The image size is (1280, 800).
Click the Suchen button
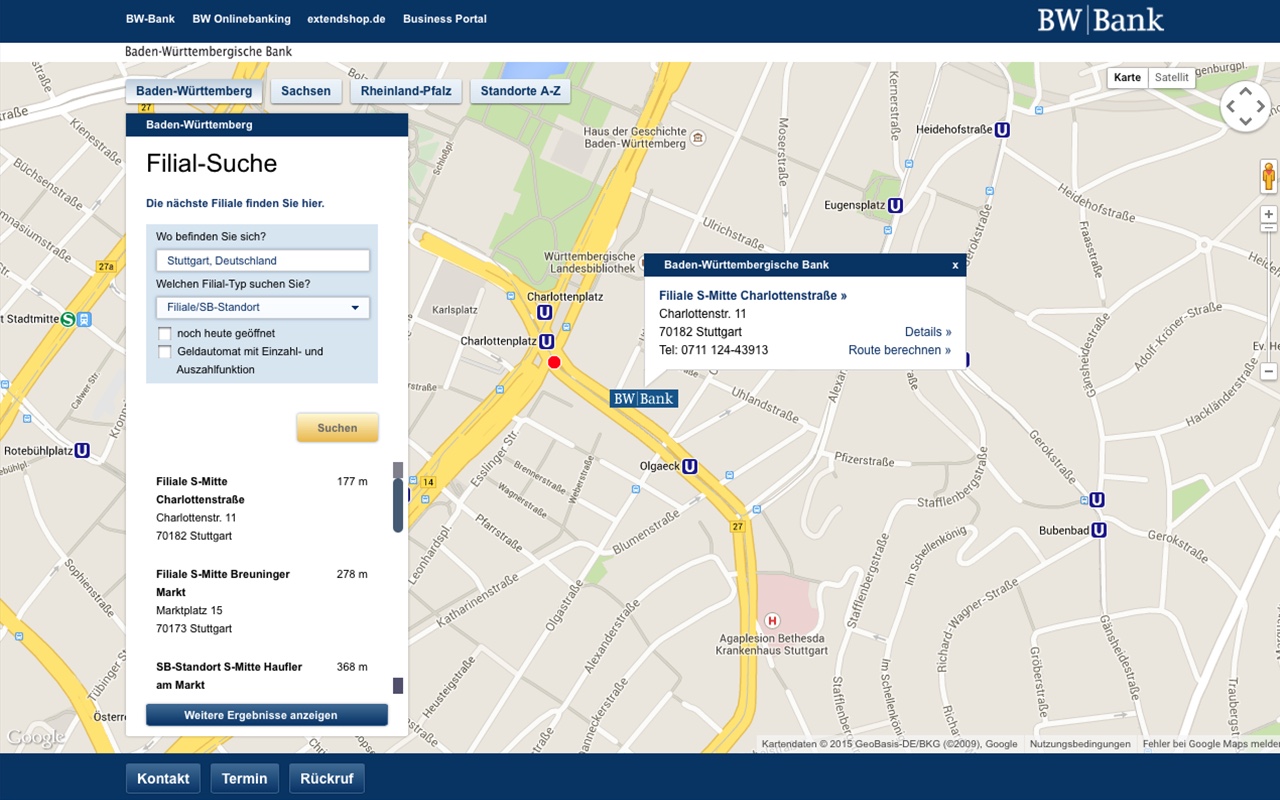pos(337,428)
